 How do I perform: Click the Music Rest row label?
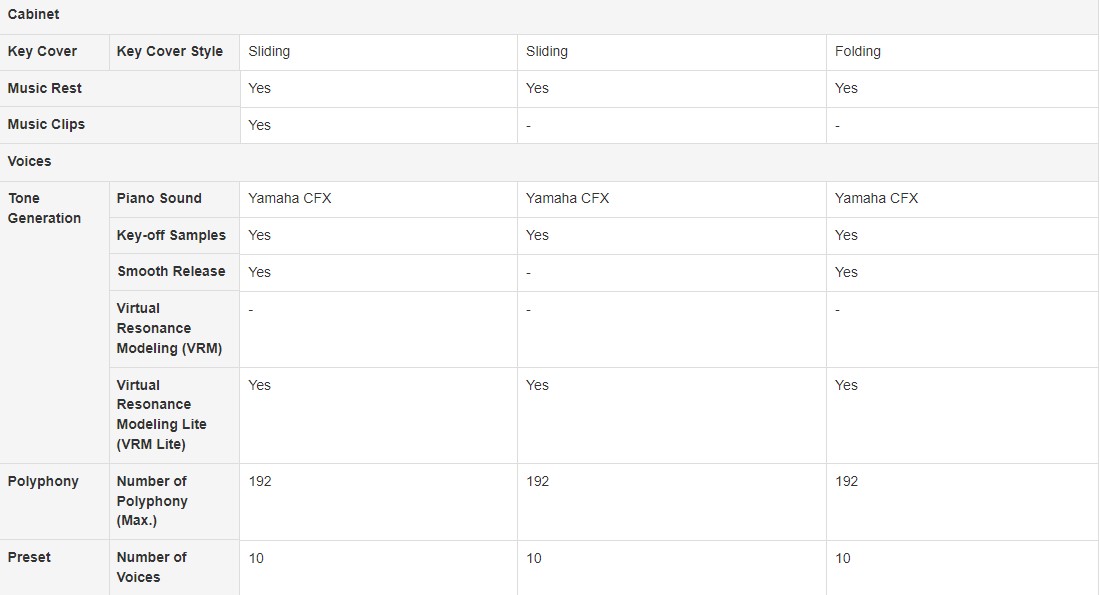pyautogui.click(x=45, y=88)
